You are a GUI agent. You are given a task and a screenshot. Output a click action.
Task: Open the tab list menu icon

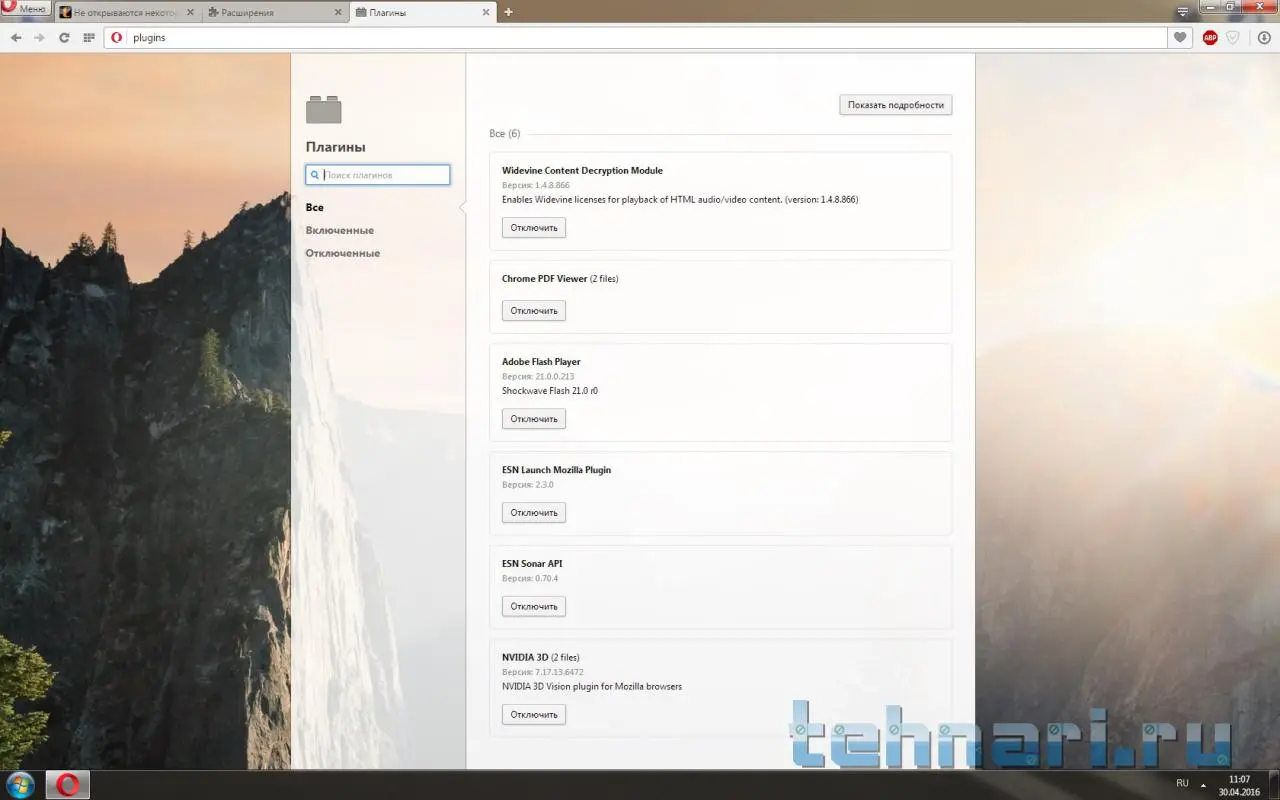[1183, 12]
